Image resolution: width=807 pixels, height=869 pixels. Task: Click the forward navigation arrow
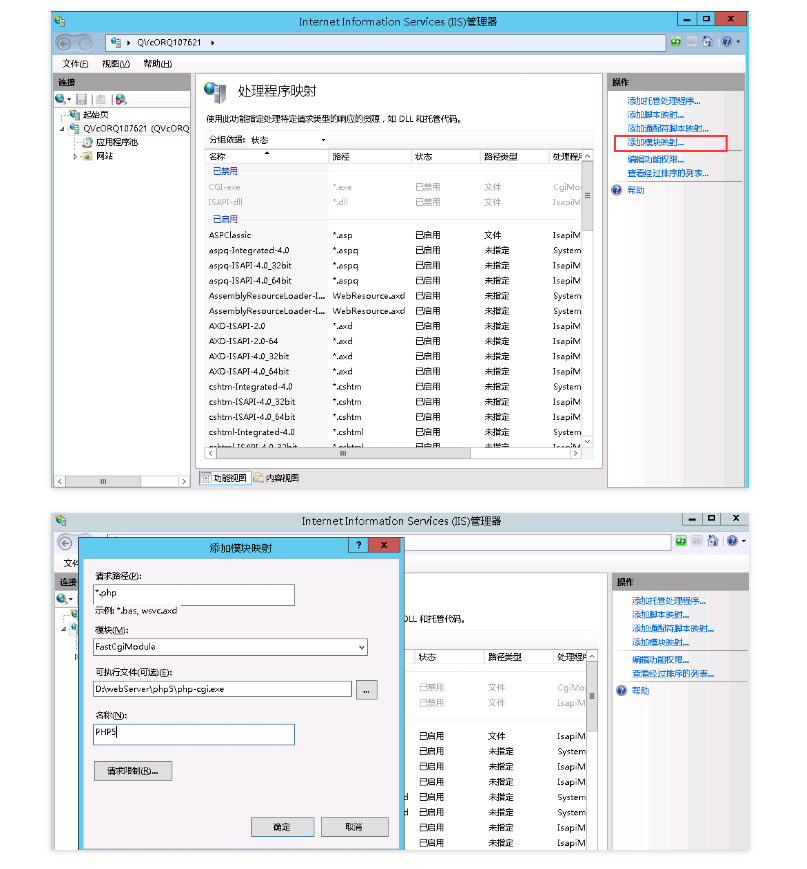pos(86,42)
